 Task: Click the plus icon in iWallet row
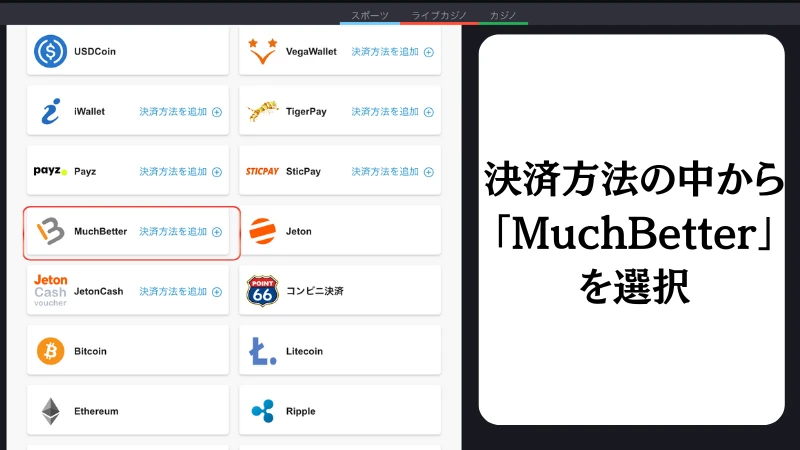coord(217,112)
